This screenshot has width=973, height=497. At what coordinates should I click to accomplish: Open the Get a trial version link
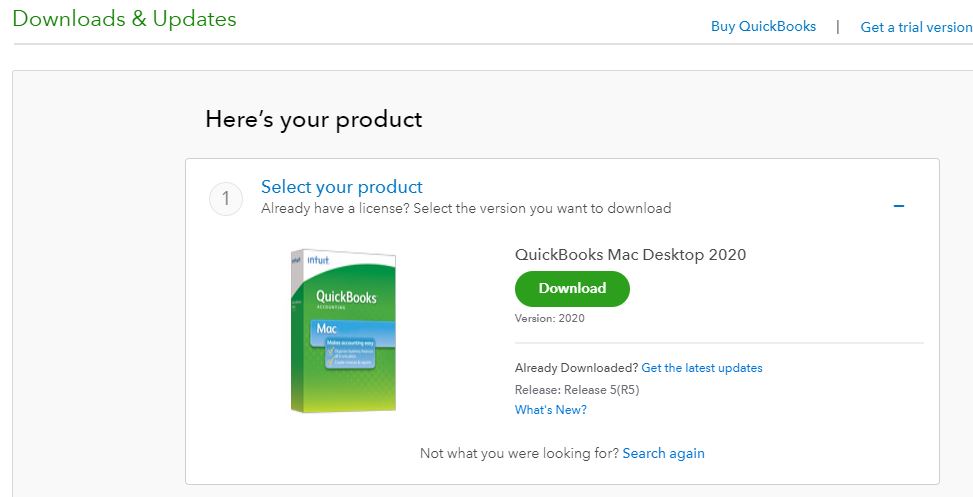916,27
